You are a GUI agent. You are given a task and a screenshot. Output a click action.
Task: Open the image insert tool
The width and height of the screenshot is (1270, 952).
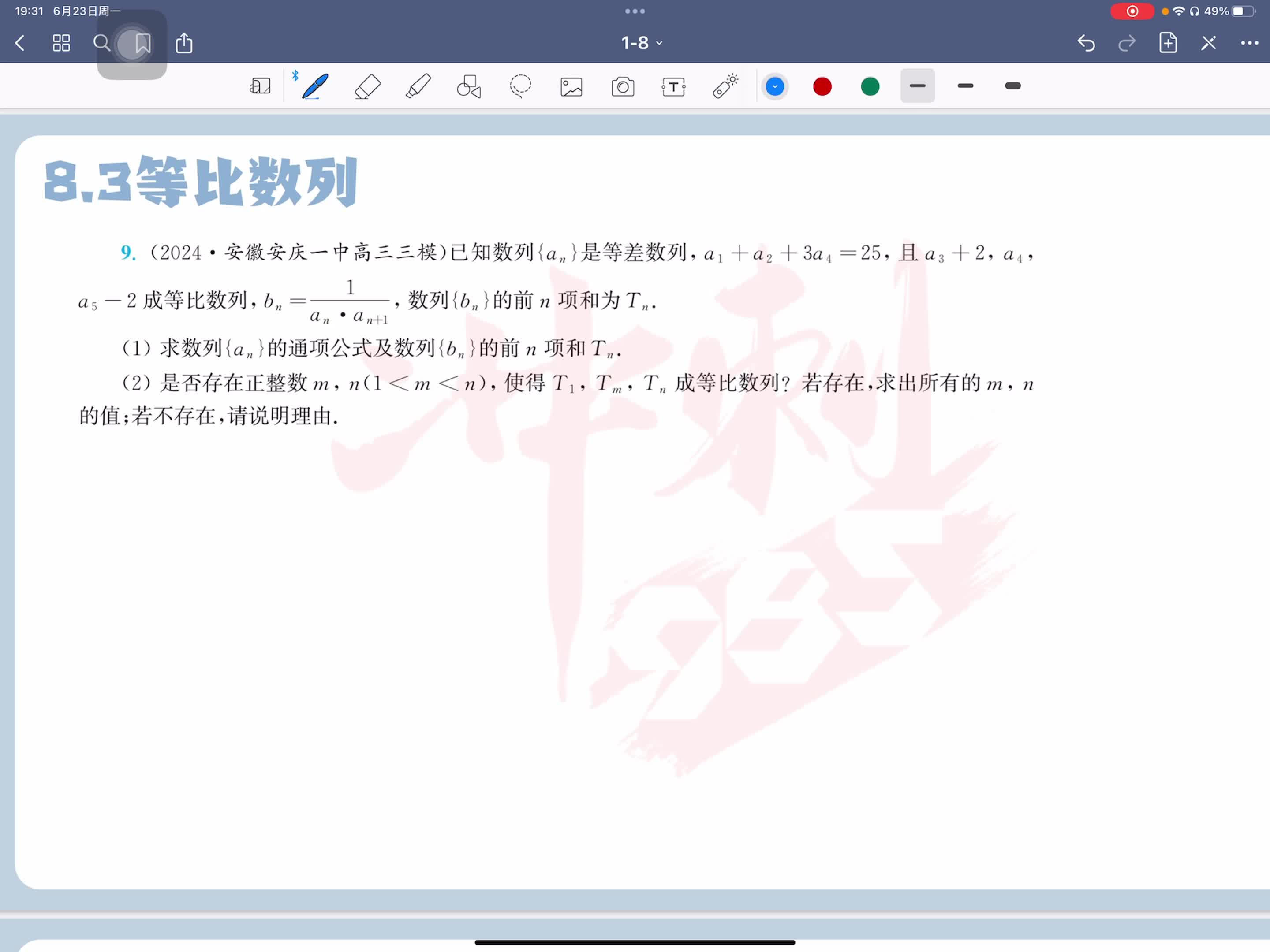(571, 87)
